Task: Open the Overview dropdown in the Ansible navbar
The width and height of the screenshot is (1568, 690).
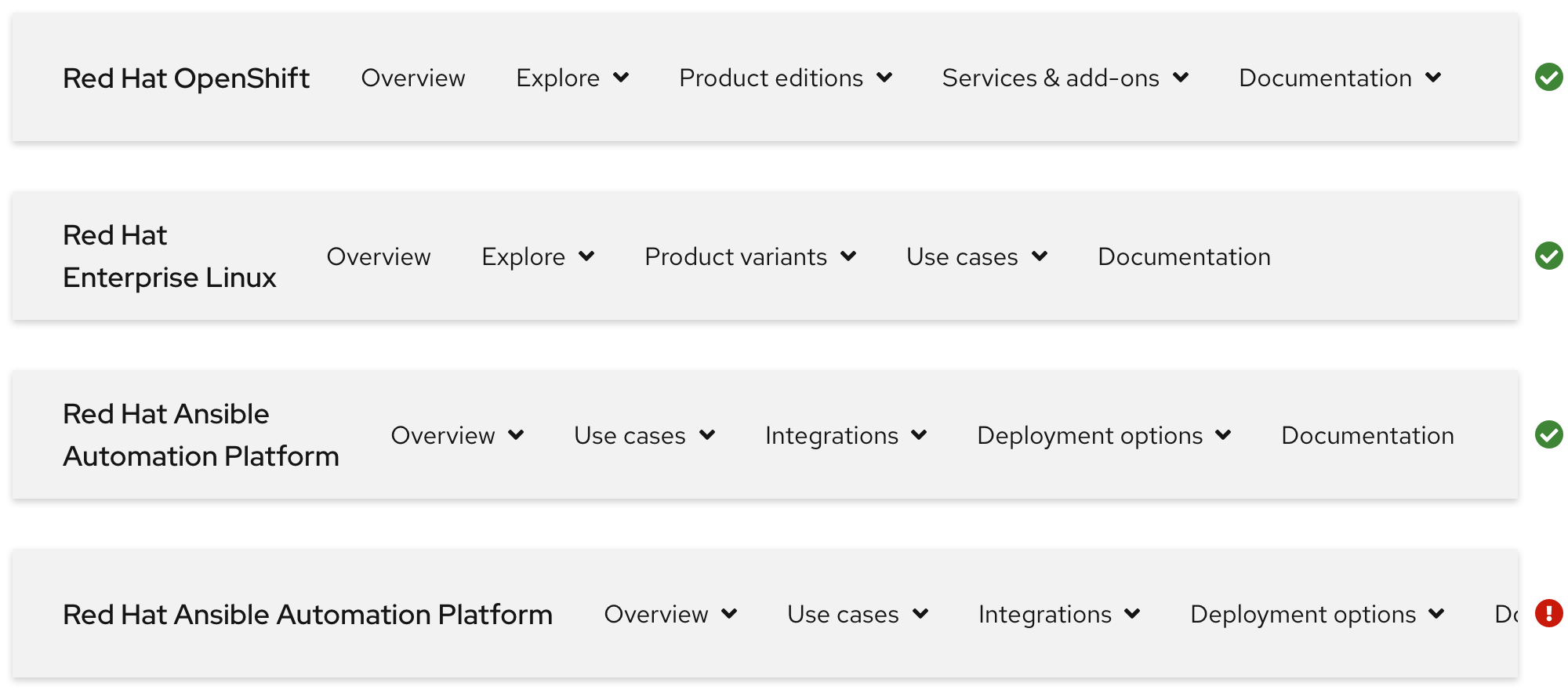Action: [x=457, y=434]
